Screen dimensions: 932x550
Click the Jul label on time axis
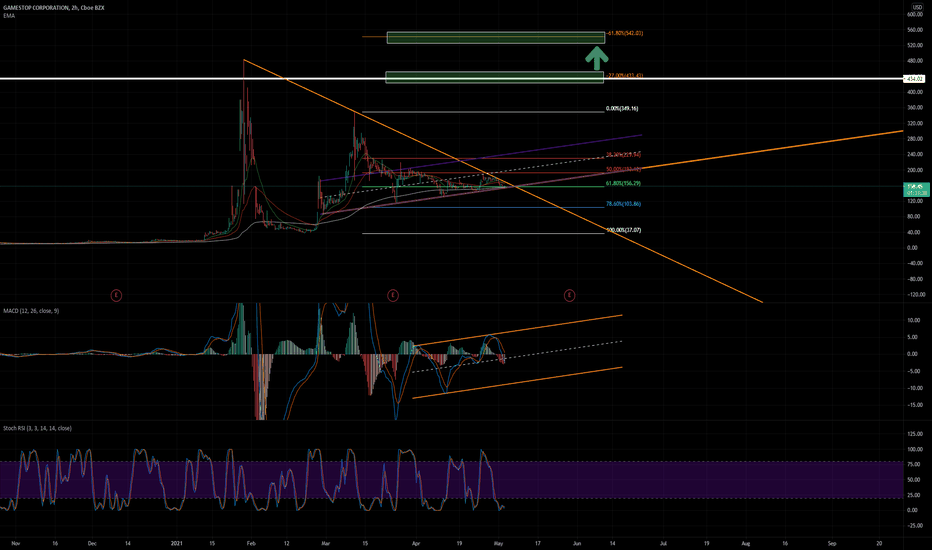point(663,543)
